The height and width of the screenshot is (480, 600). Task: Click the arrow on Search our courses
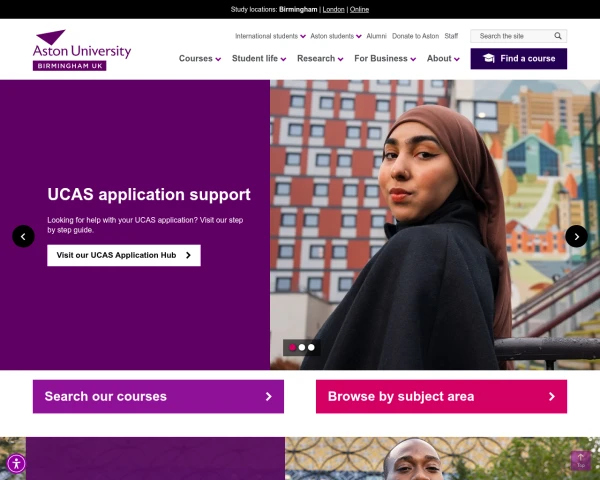[269, 397]
